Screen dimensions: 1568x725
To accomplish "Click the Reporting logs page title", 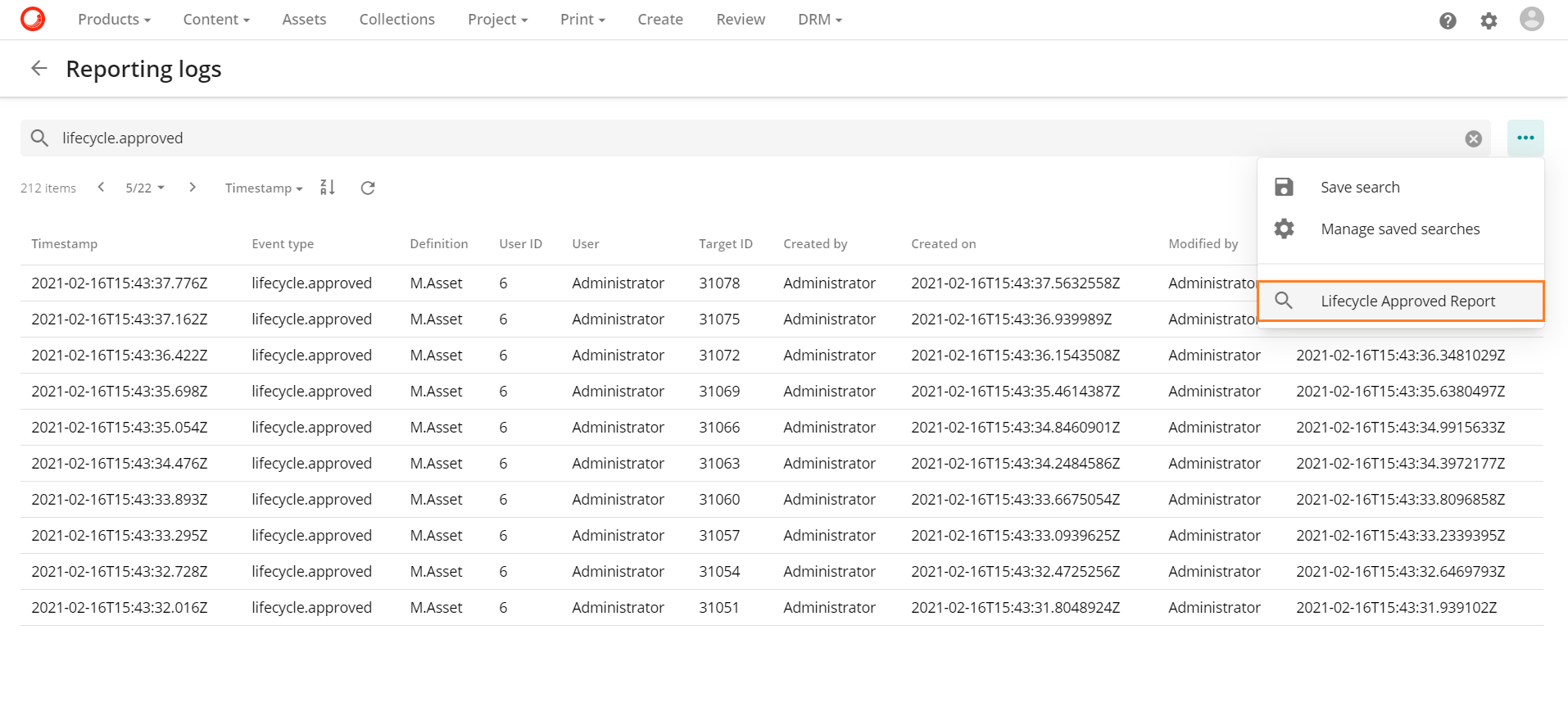I will pyautogui.click(x=143, y=69).
